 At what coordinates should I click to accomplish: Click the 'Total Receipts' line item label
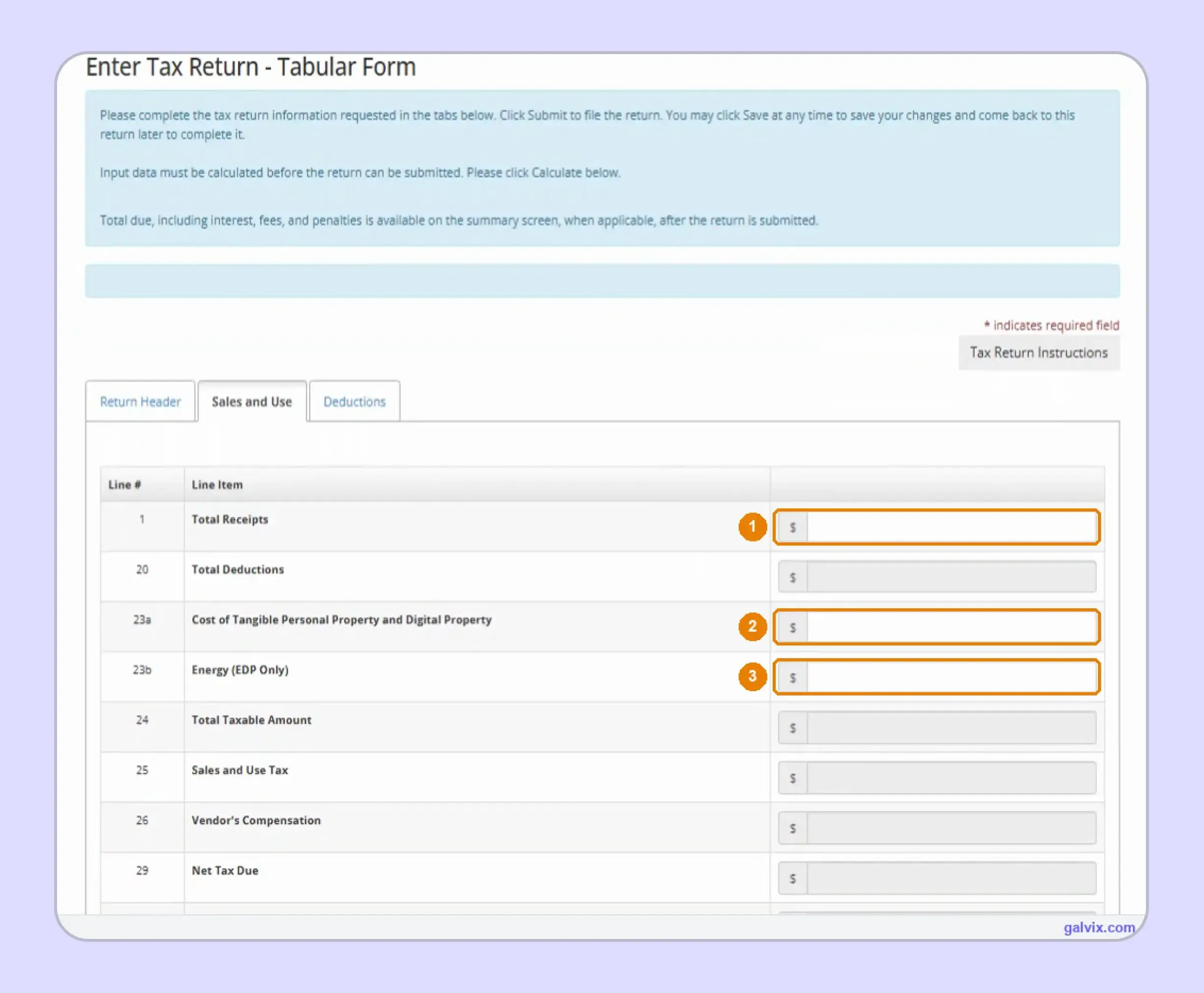pyautogui.click(x=230, y=520)
